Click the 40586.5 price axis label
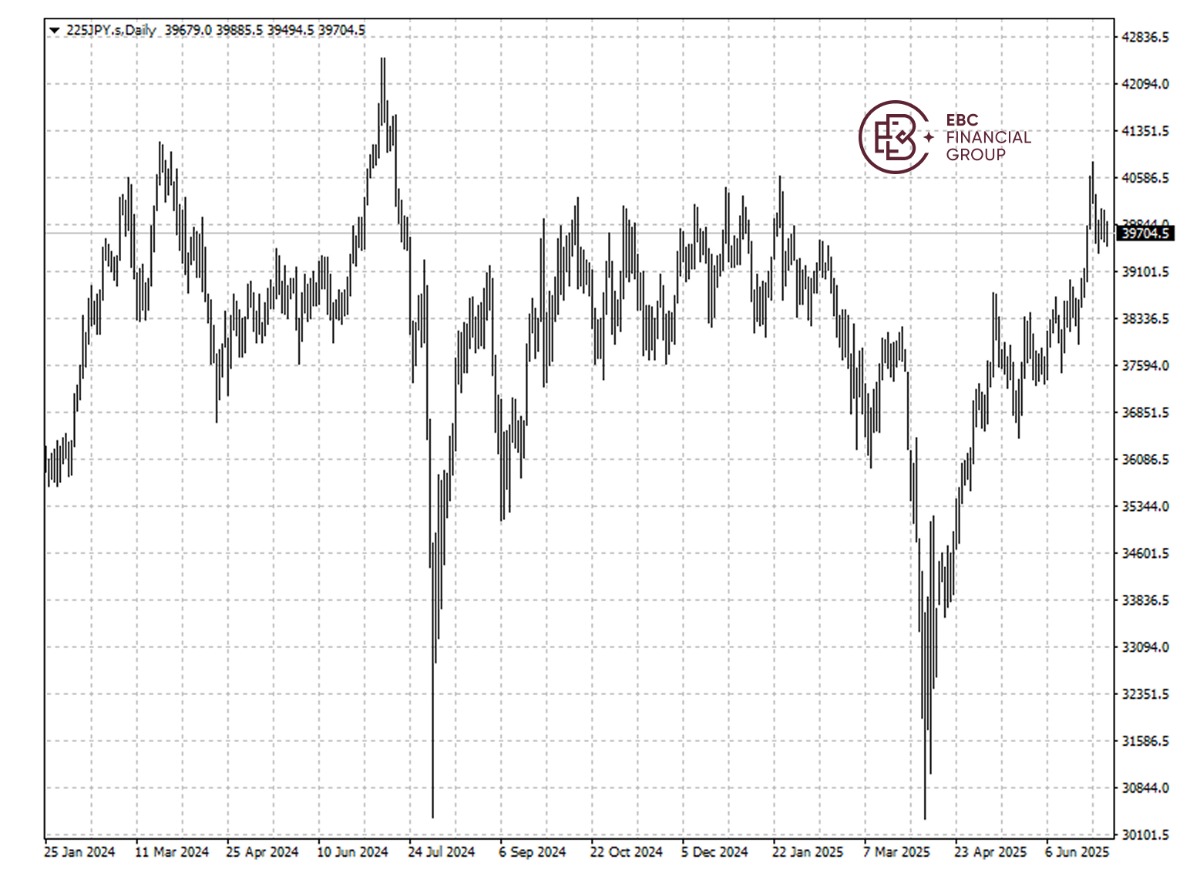 point(1147,178)
